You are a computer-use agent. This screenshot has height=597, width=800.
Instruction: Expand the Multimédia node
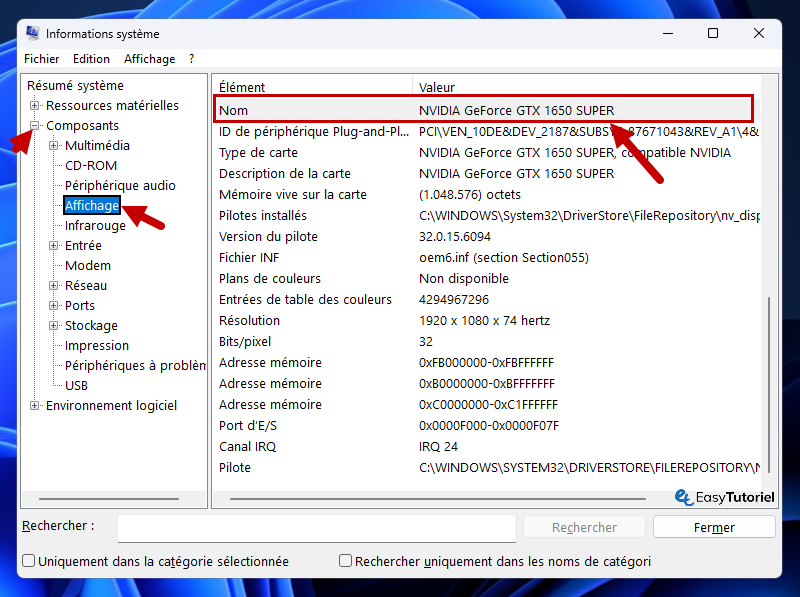pos(53,145)
